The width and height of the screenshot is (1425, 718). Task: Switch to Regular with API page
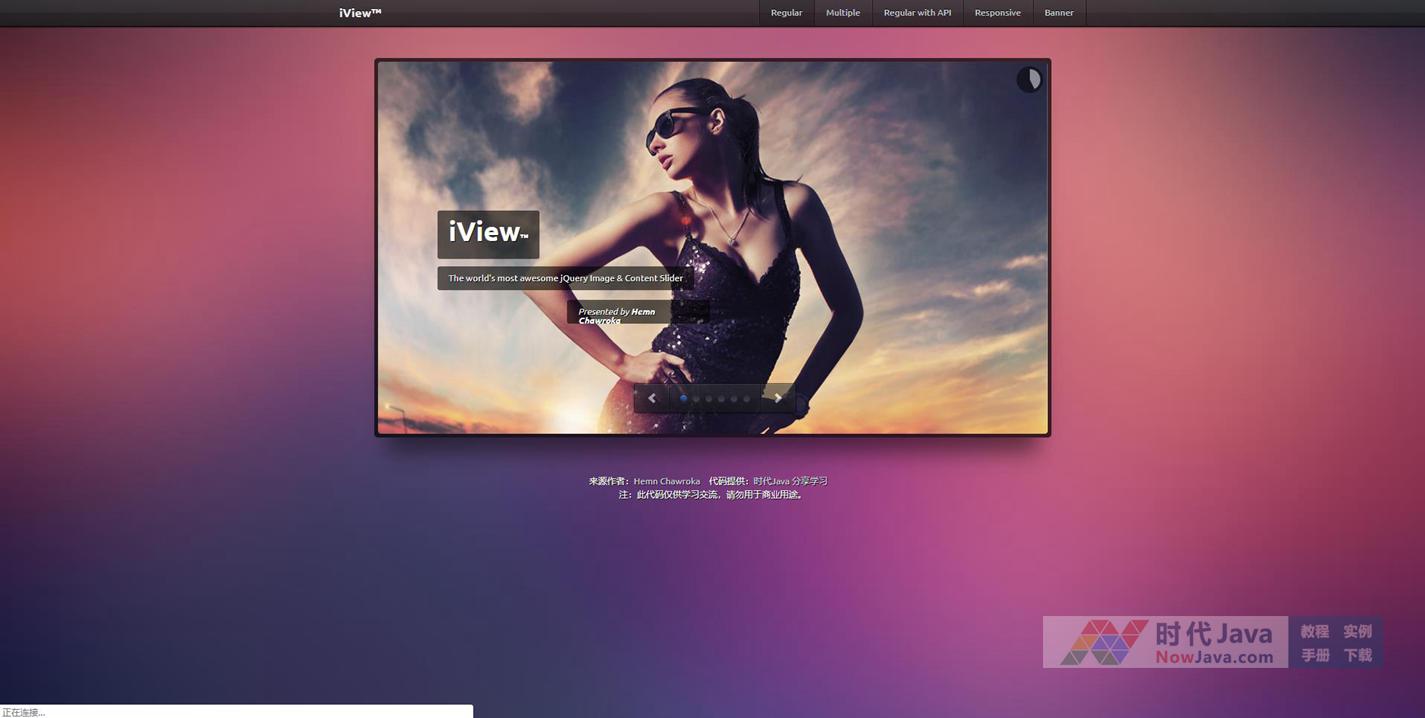click(917, 13)
